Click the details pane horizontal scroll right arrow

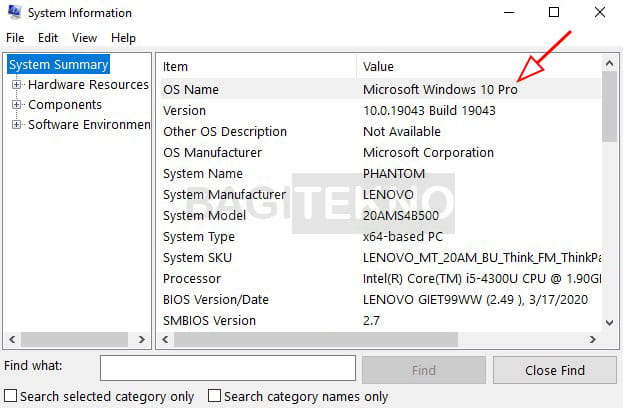(x=592, y=339)
